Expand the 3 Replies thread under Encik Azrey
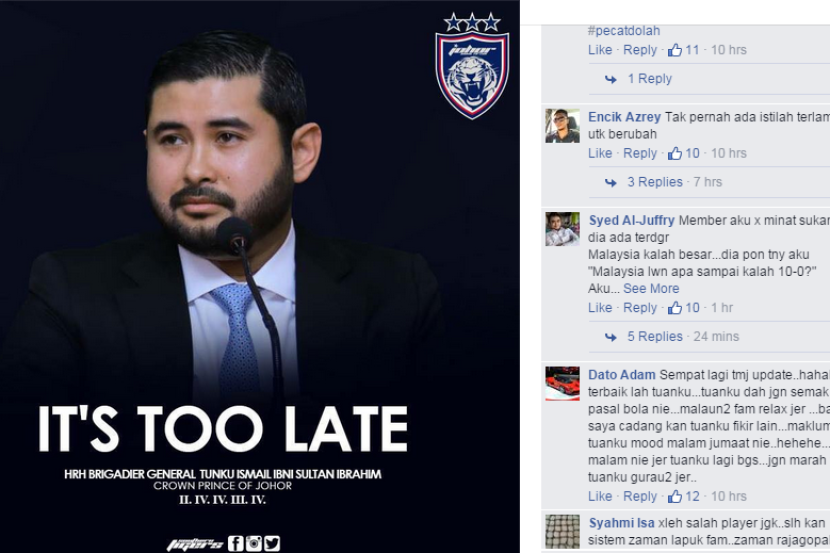 pos(655,182)
